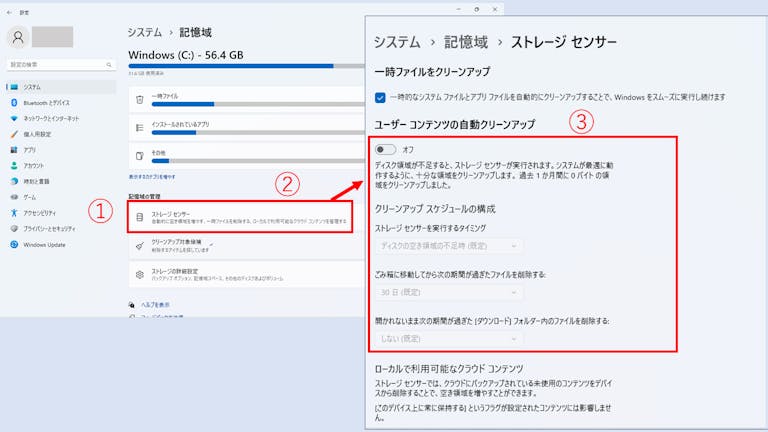The width and height of the screenshot is (768, 432).
Task: Click the gear icon for ストレージの詳細設定
Action: (x=140, y=275)
